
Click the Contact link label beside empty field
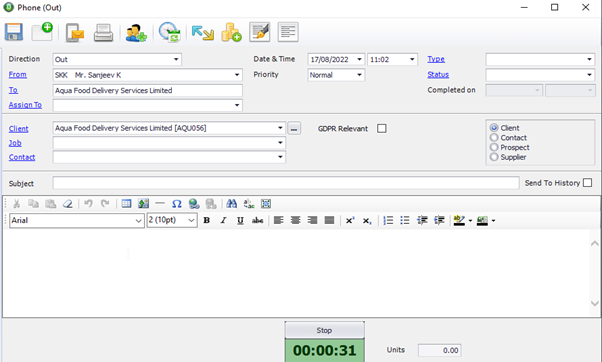pyautogui.click(x=22, y=157)
